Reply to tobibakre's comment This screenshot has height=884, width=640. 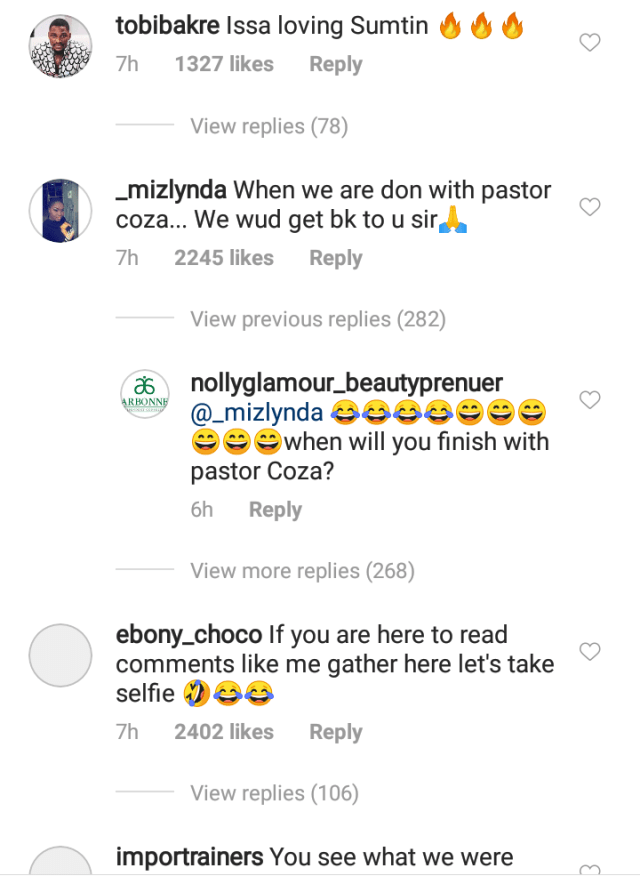point(335,64)
